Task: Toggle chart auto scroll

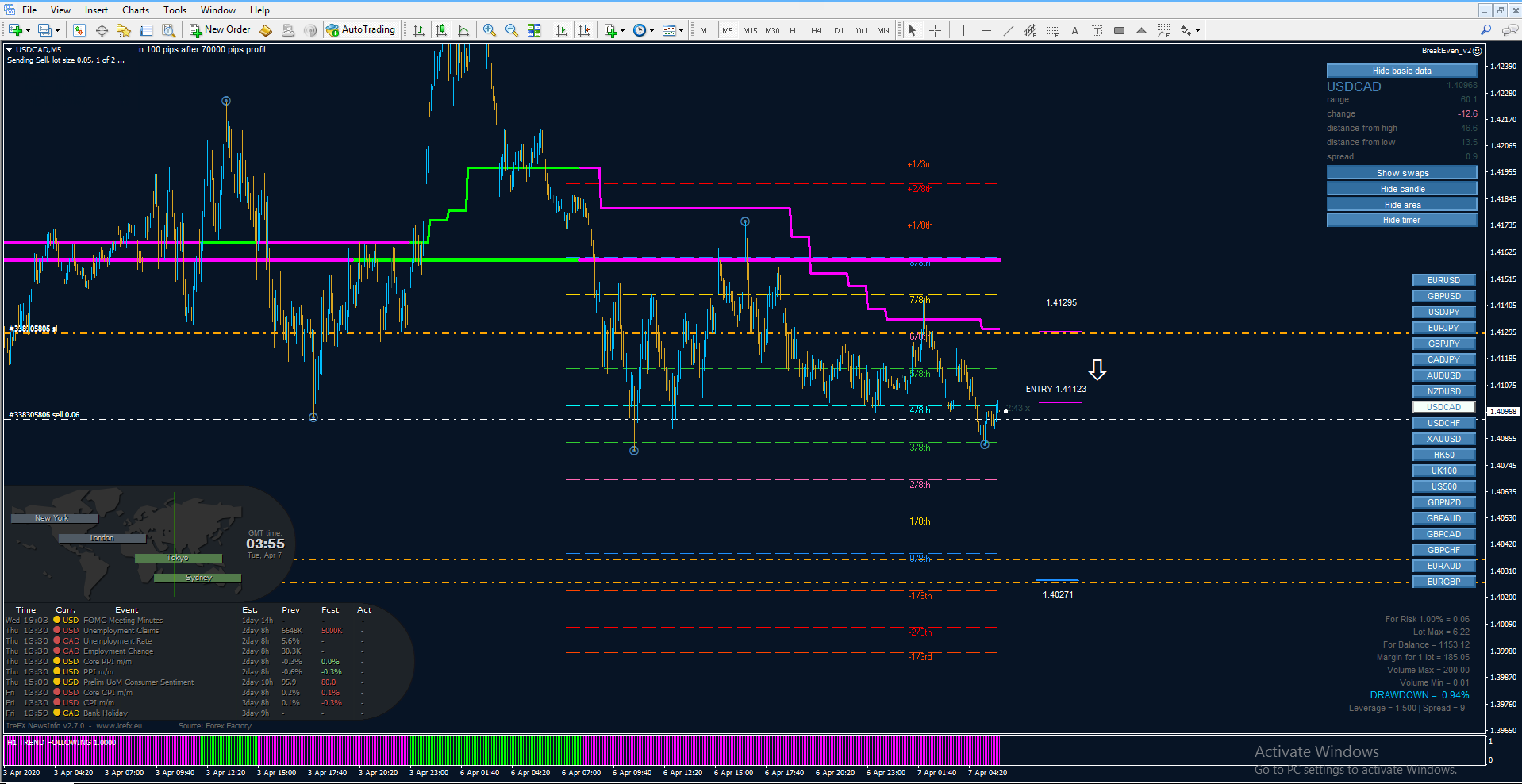Action: [x=562, y=30]
